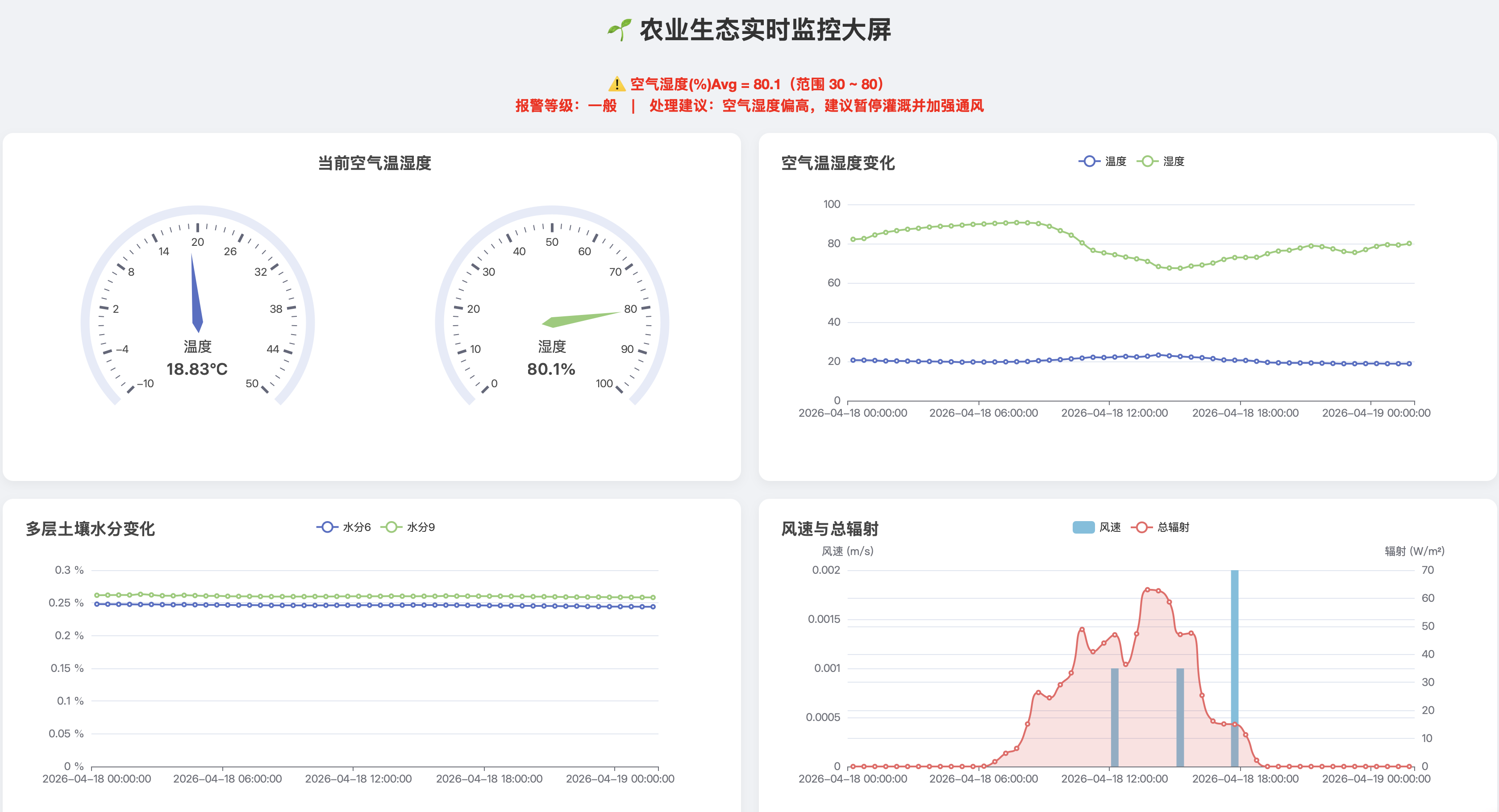Toggle 风速 legend series
Viewport: 1499px width, 812px height.
pyautogui.click(x=1096, y=527)
